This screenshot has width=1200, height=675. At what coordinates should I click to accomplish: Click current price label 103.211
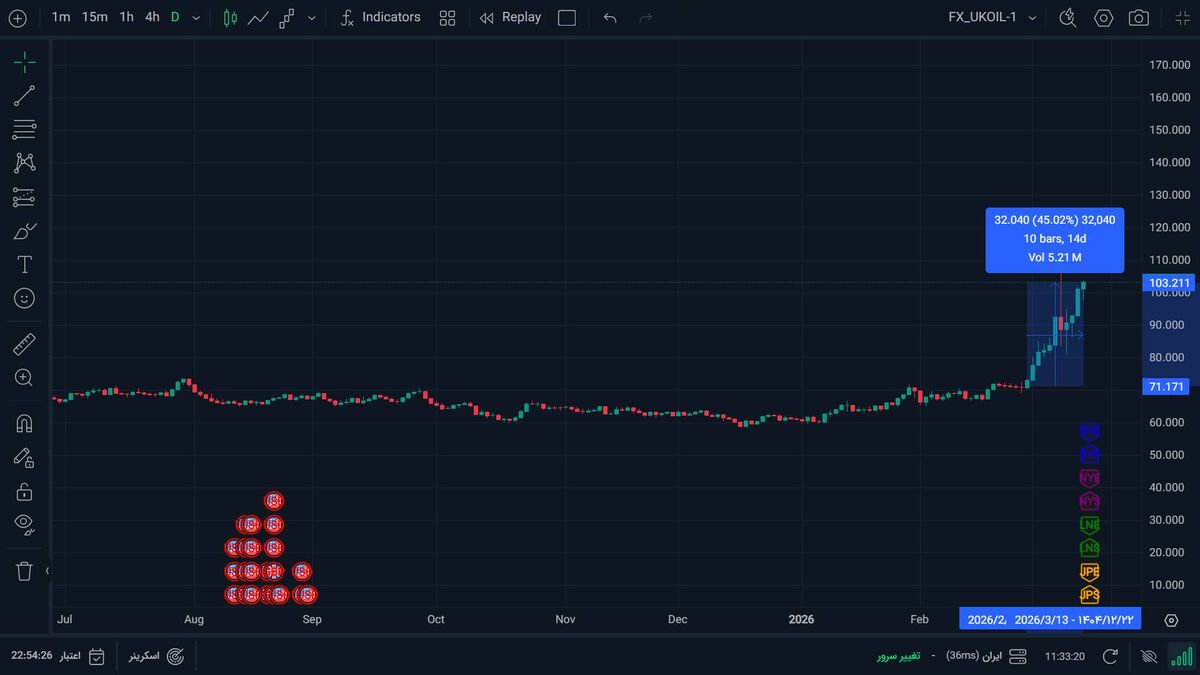[x=1170, y=283]
